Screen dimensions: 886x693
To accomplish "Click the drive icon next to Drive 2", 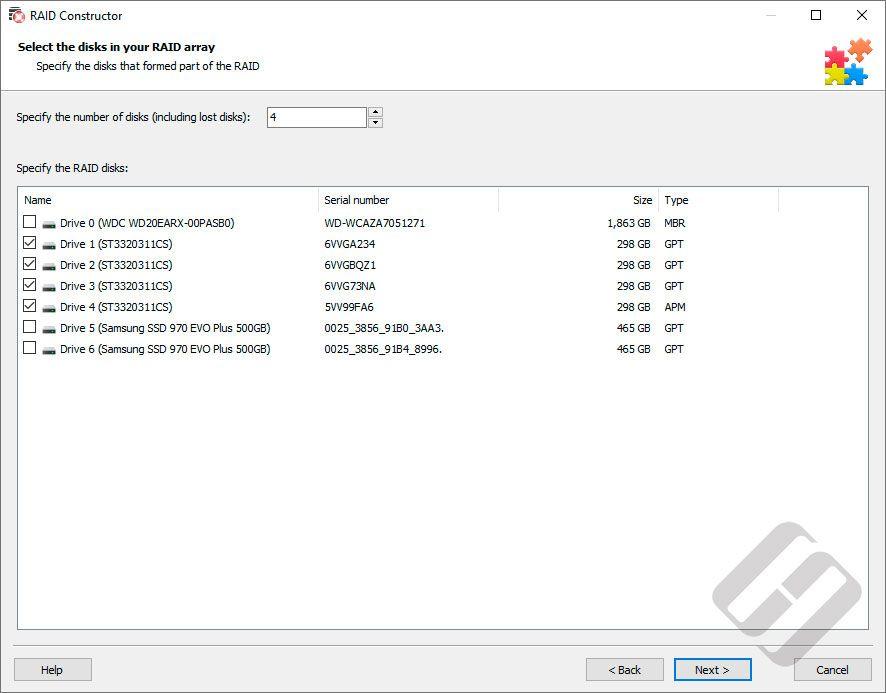I will point(49,266).
